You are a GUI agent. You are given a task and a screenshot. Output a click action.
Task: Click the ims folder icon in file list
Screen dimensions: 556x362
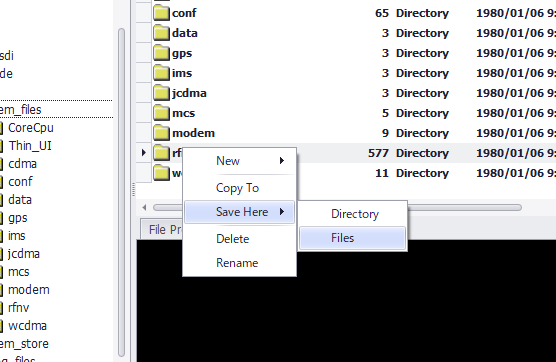(x=161, y=73)
